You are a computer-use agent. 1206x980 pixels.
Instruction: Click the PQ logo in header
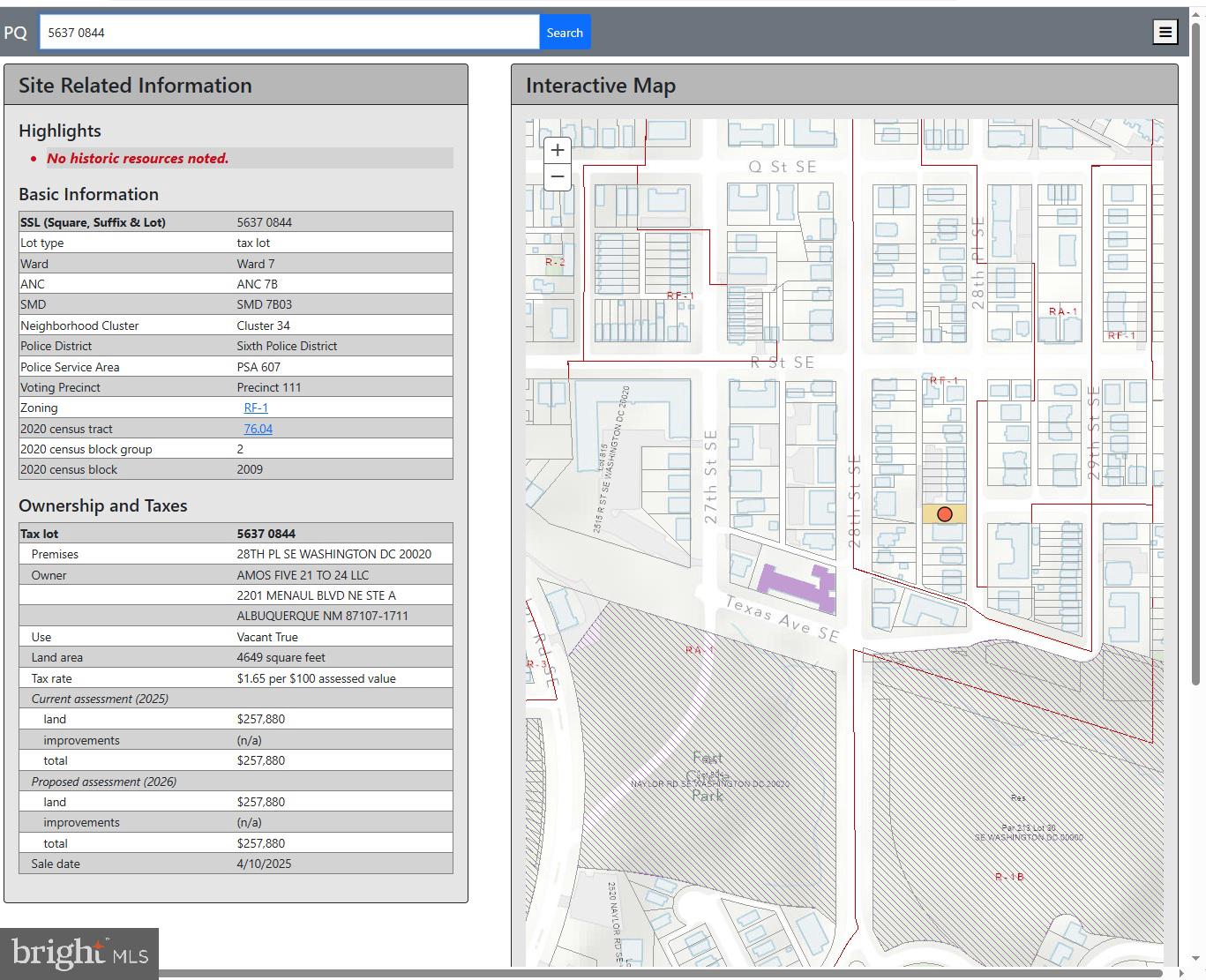coord(15,33)
